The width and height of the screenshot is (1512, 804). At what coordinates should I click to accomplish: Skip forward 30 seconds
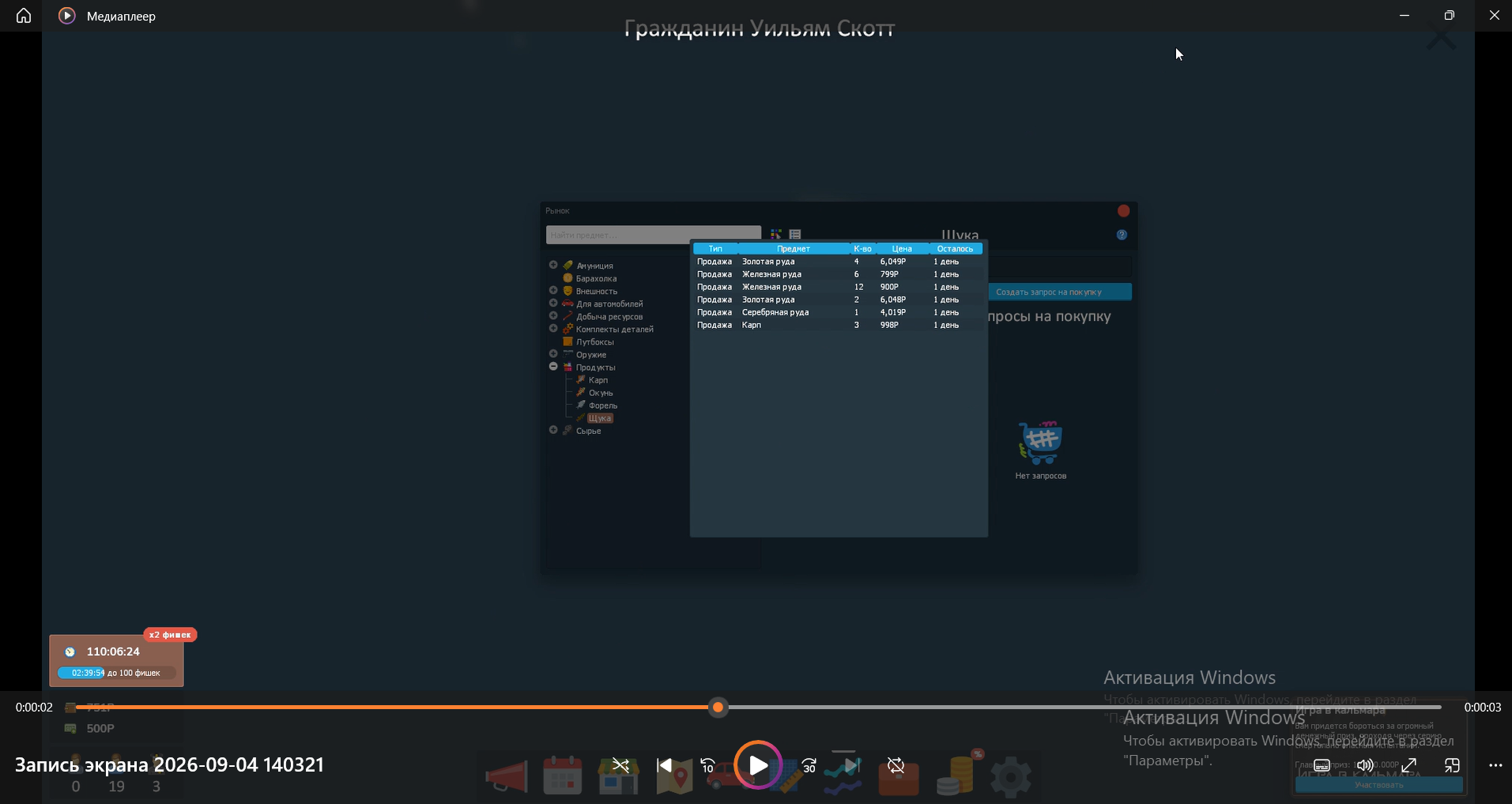[x=809, y=765]
